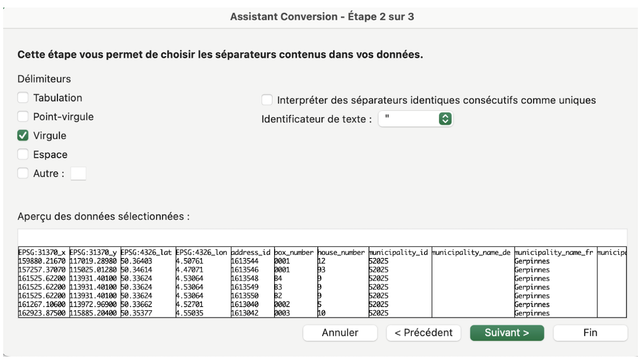Tick the Autre delimiter checkbox
Viewport: 640px width, 361px height.
[23, 173]
